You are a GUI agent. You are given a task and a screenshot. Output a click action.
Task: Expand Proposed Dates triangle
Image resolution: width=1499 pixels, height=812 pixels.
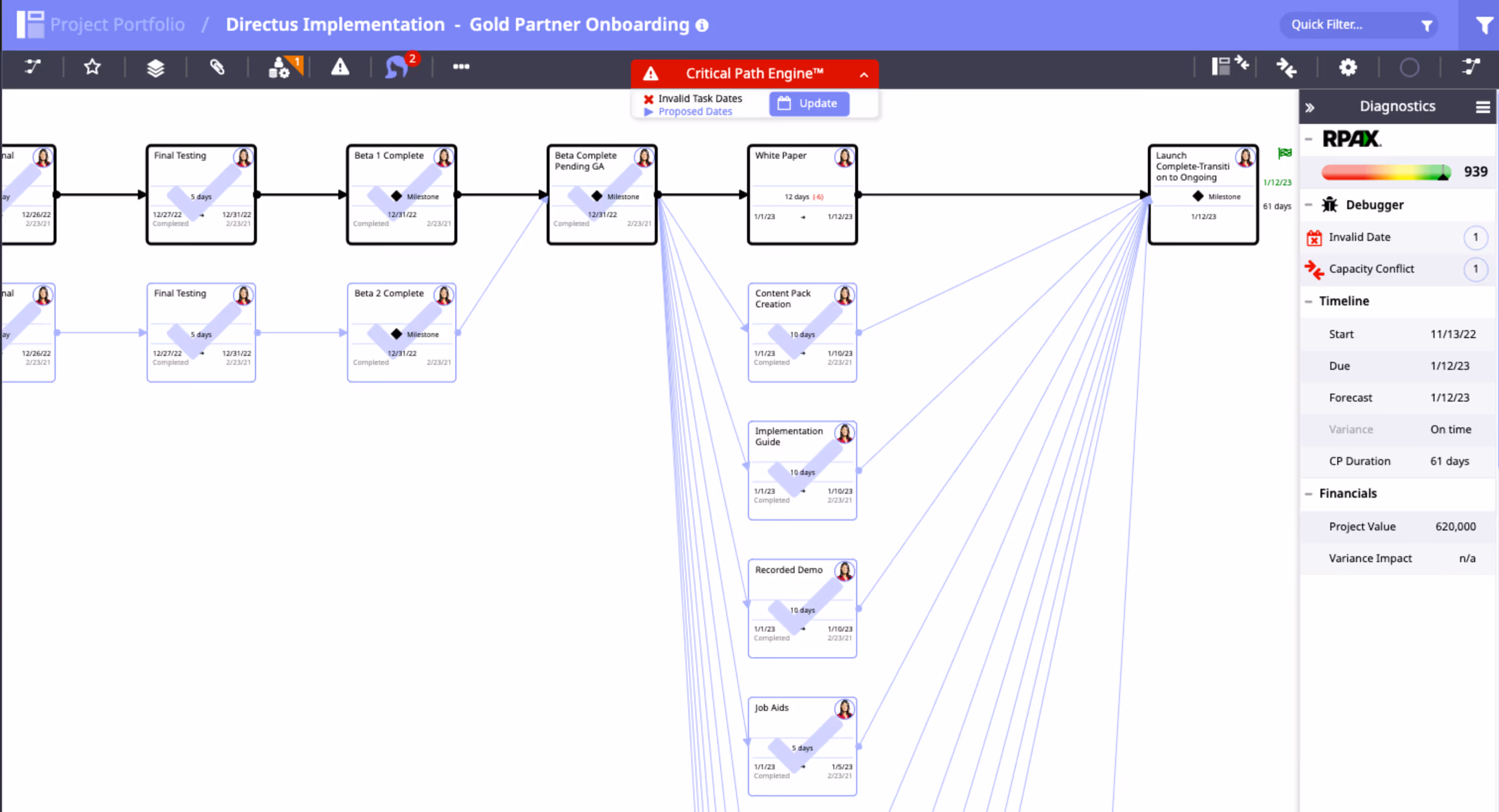[x=649, y=112]
